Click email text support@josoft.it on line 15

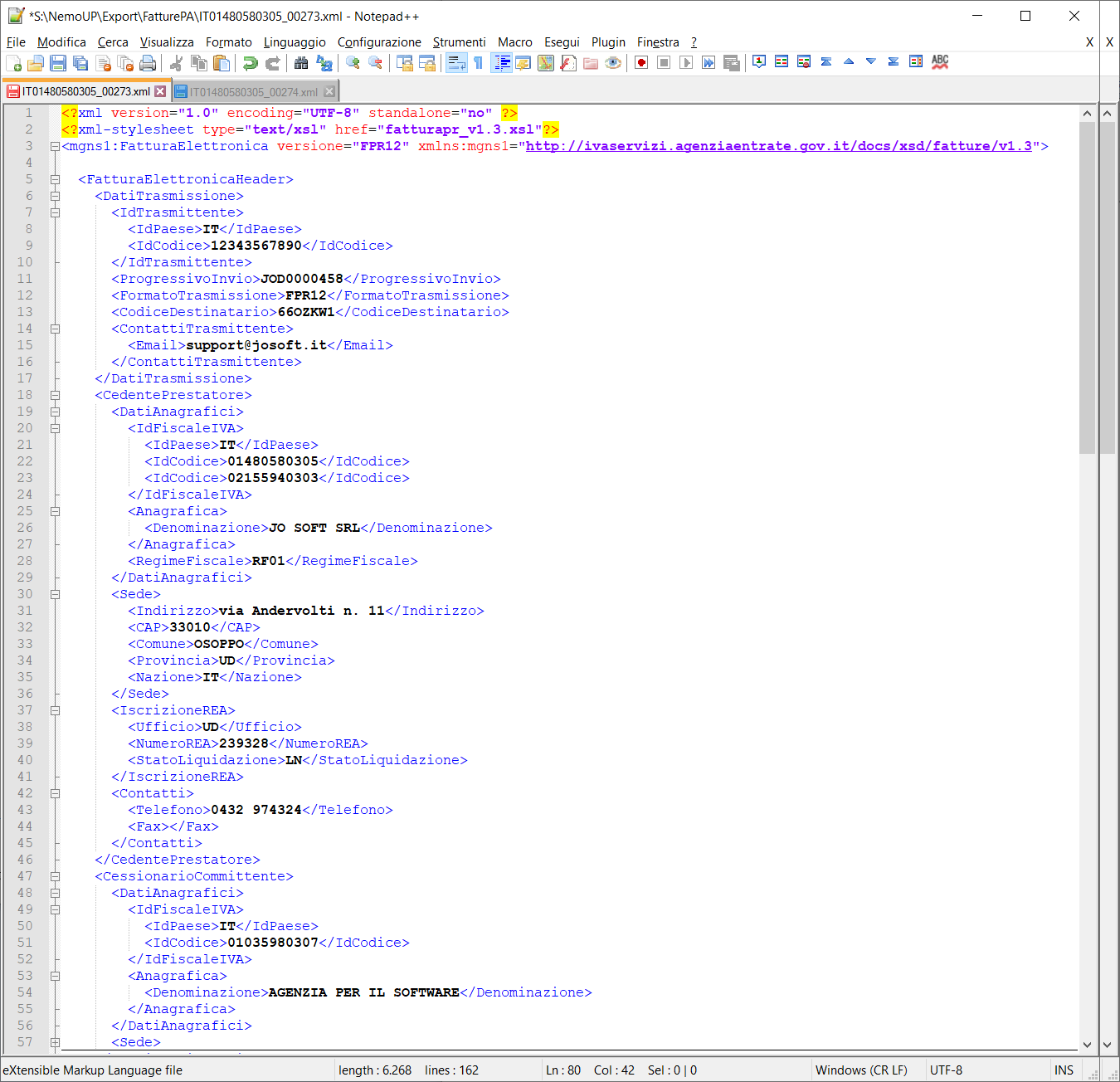[x=256, y=345]
